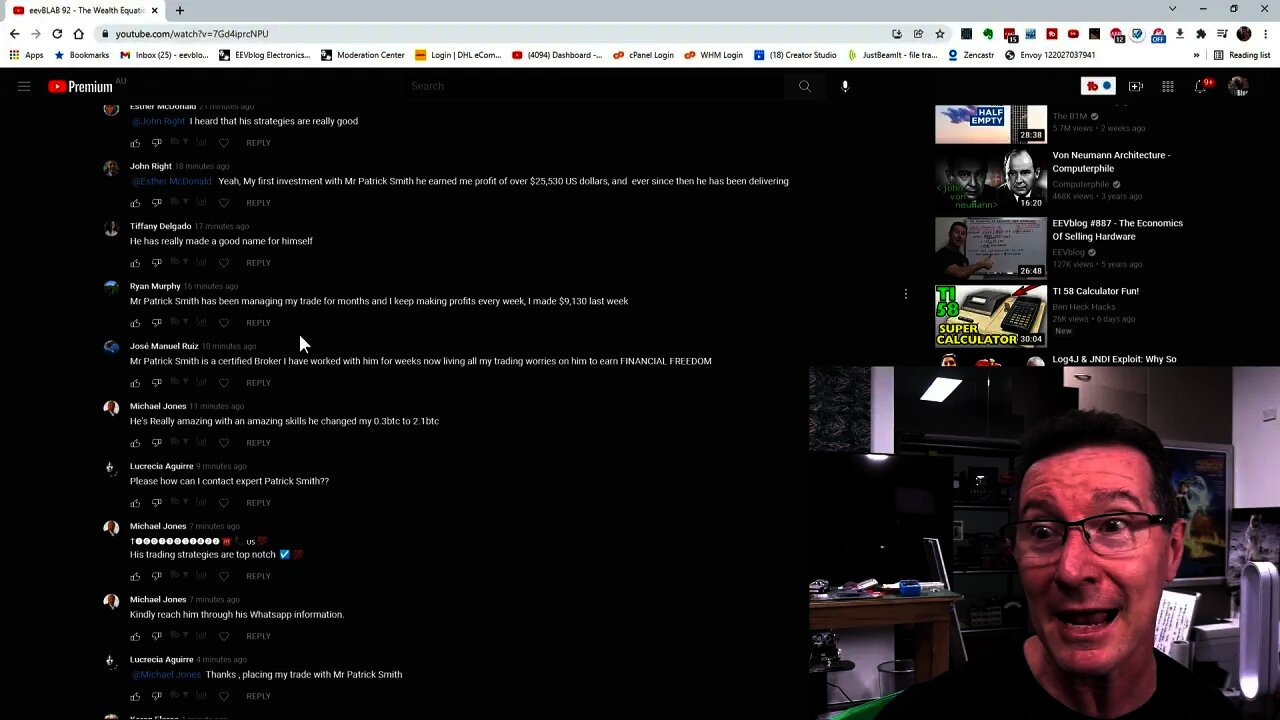Start voice search with microphone icon

point(845,87)
